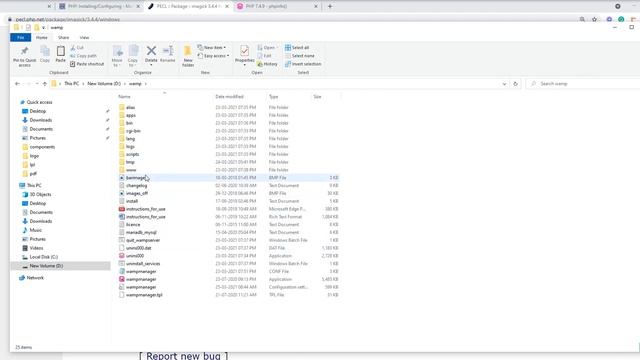Select the www folder

[x=131, y=170]
